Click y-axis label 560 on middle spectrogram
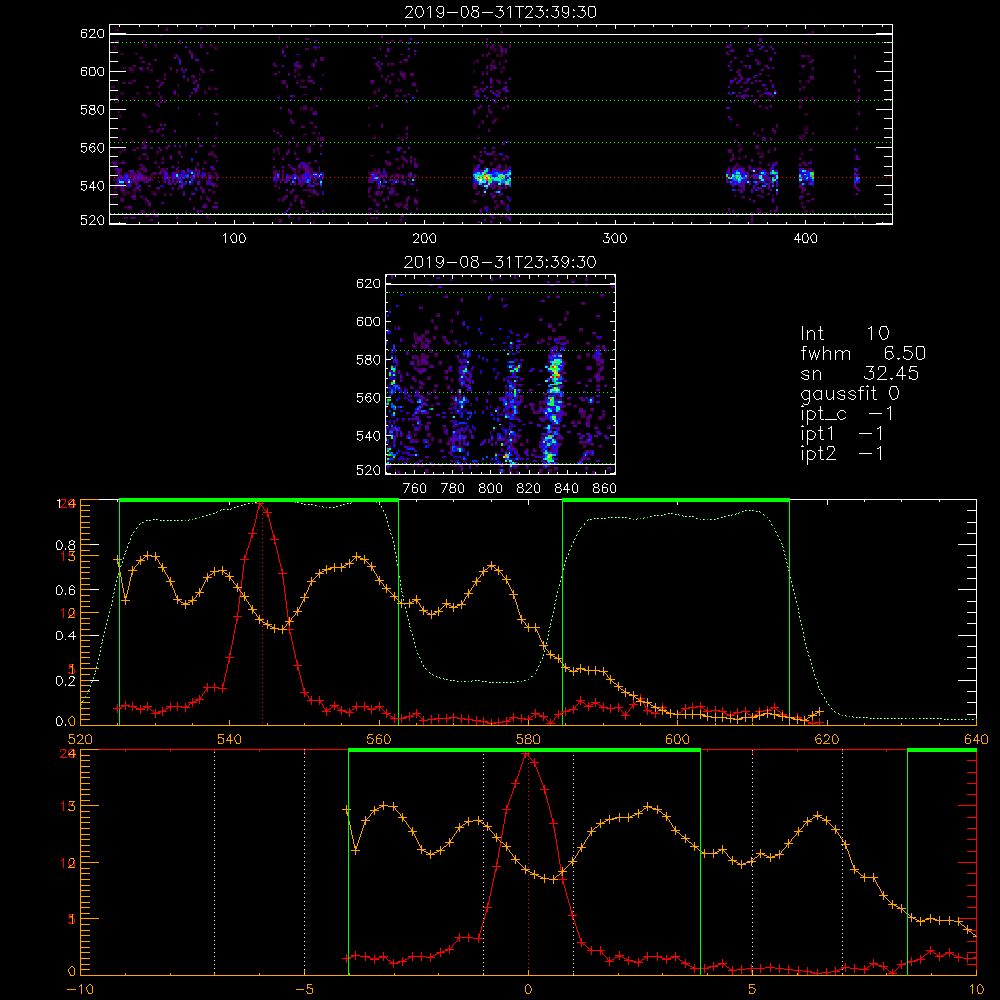This screenshot has height=1000, width=1000. coord(368,398)
